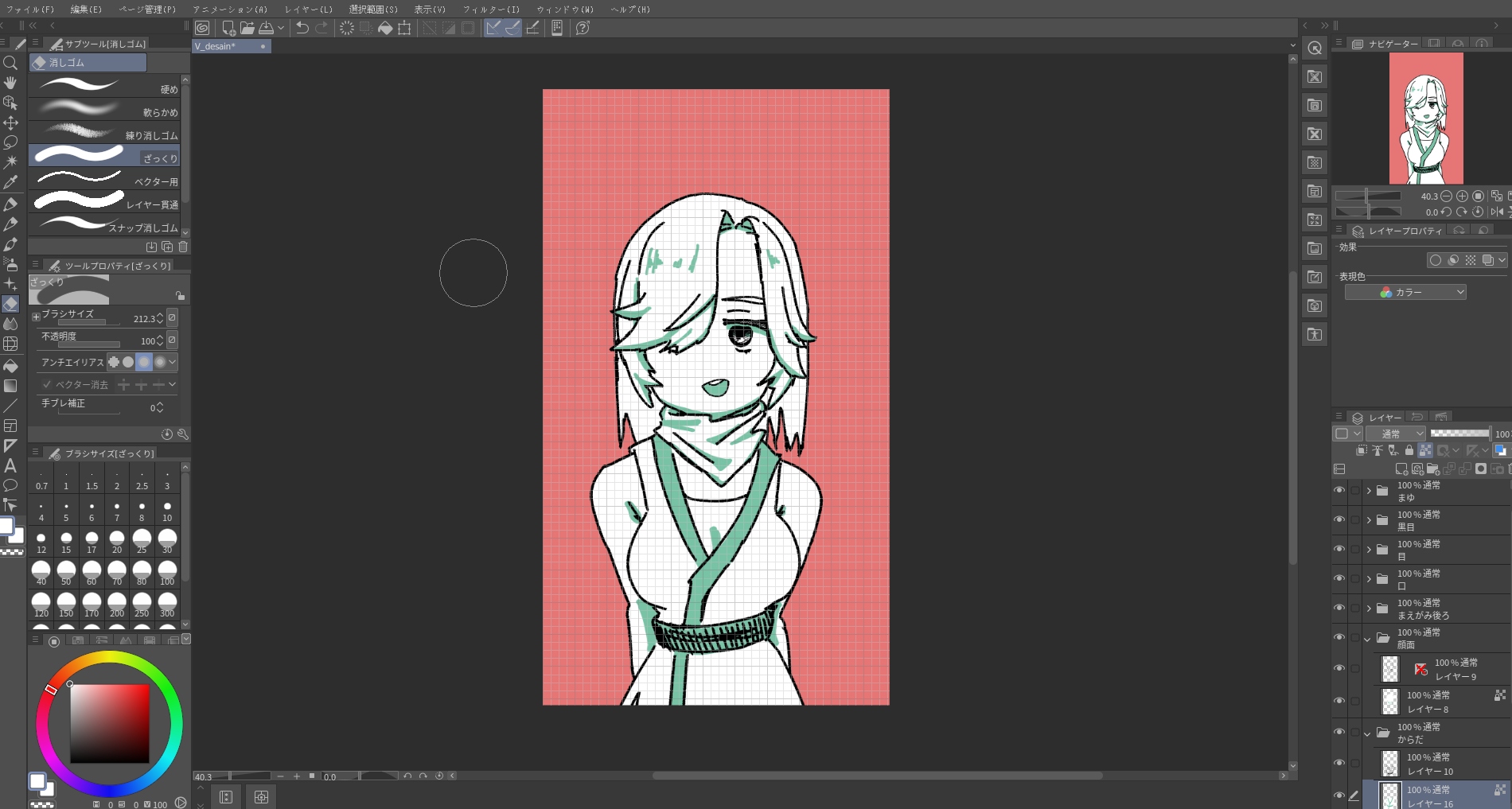Select the Hand tool in the toolbar
This screenshot has height=809, width=1512.
tap(11, 82)
